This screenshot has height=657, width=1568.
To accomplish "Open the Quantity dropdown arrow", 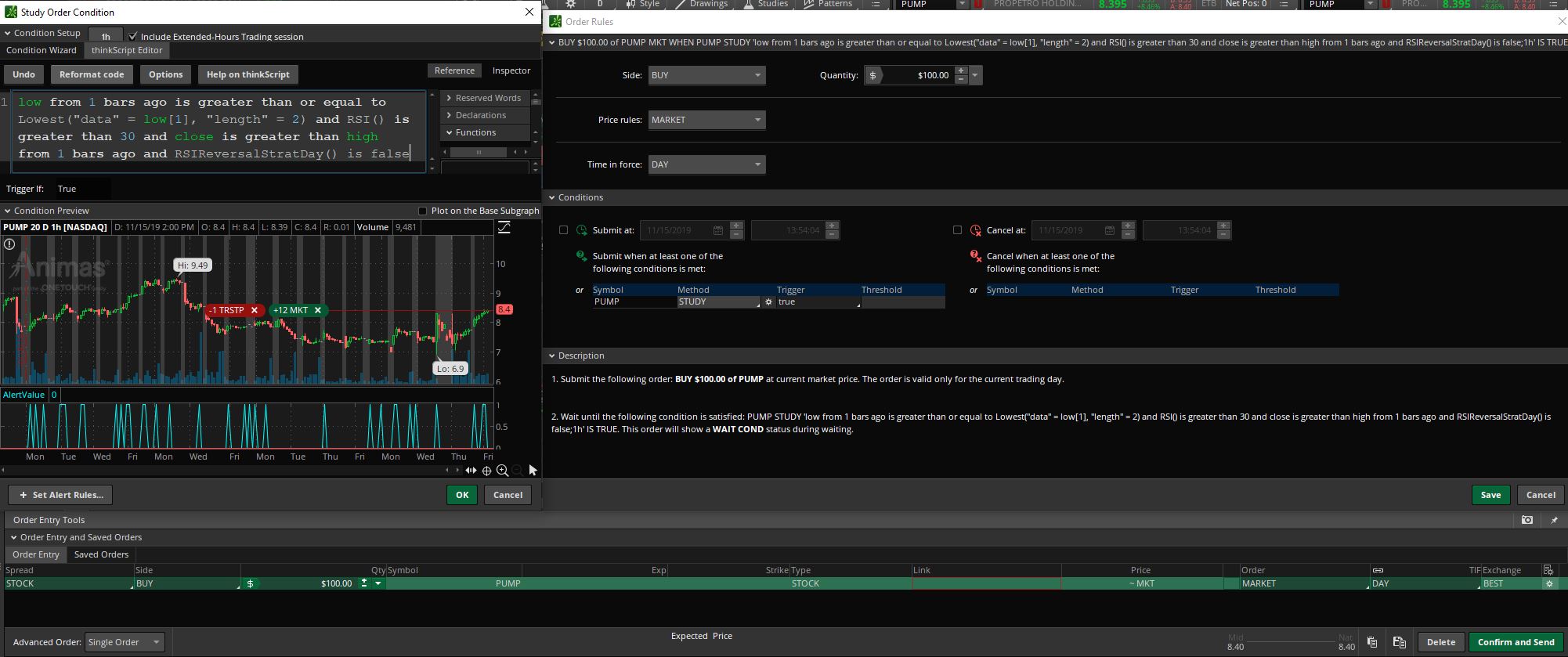I will pos(975,75).
